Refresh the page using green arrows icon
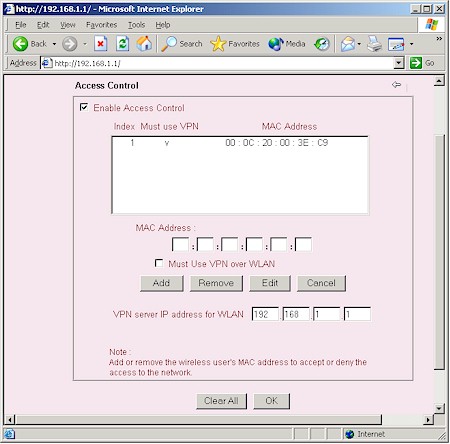450x444 pixels. tap(122, 44)
